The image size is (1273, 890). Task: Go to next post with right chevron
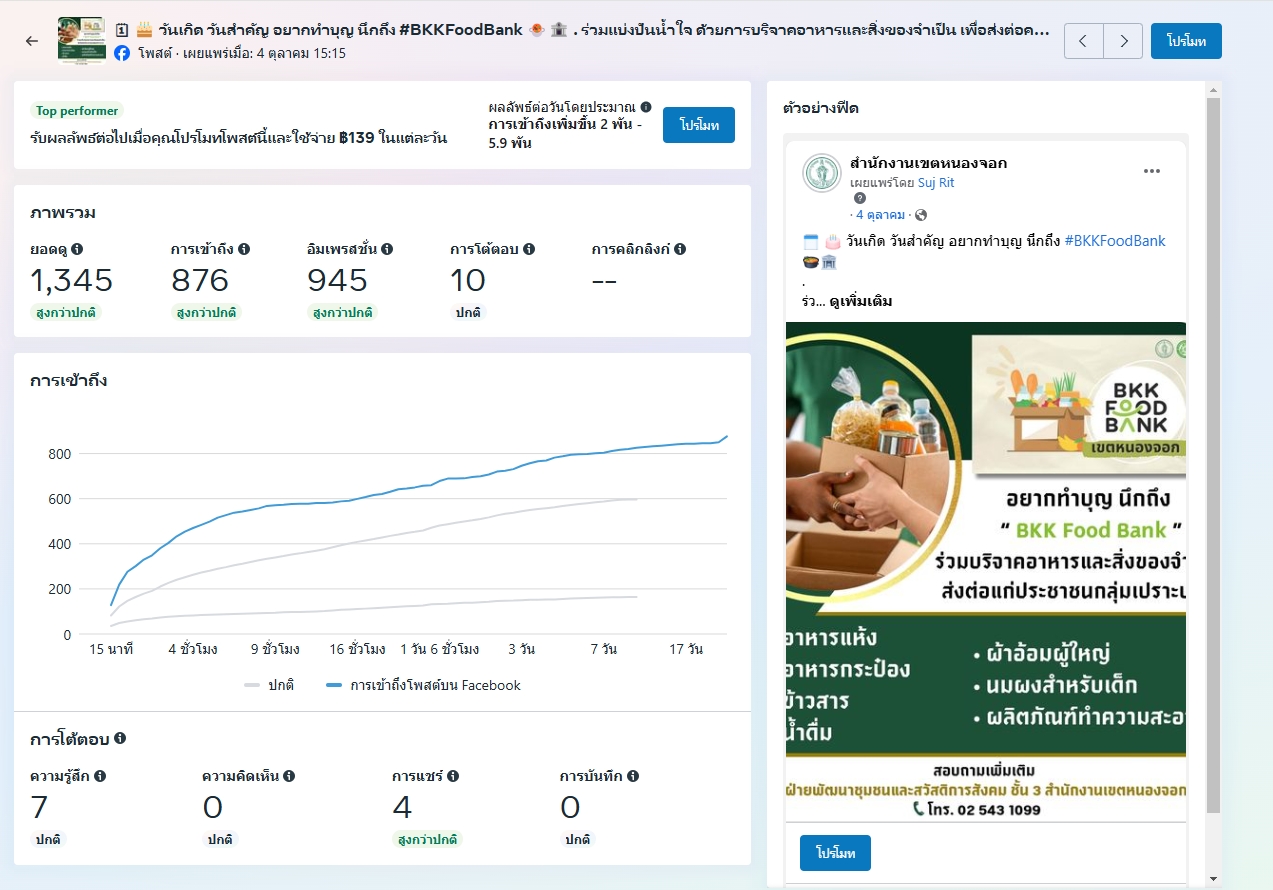coord(1123,41)
